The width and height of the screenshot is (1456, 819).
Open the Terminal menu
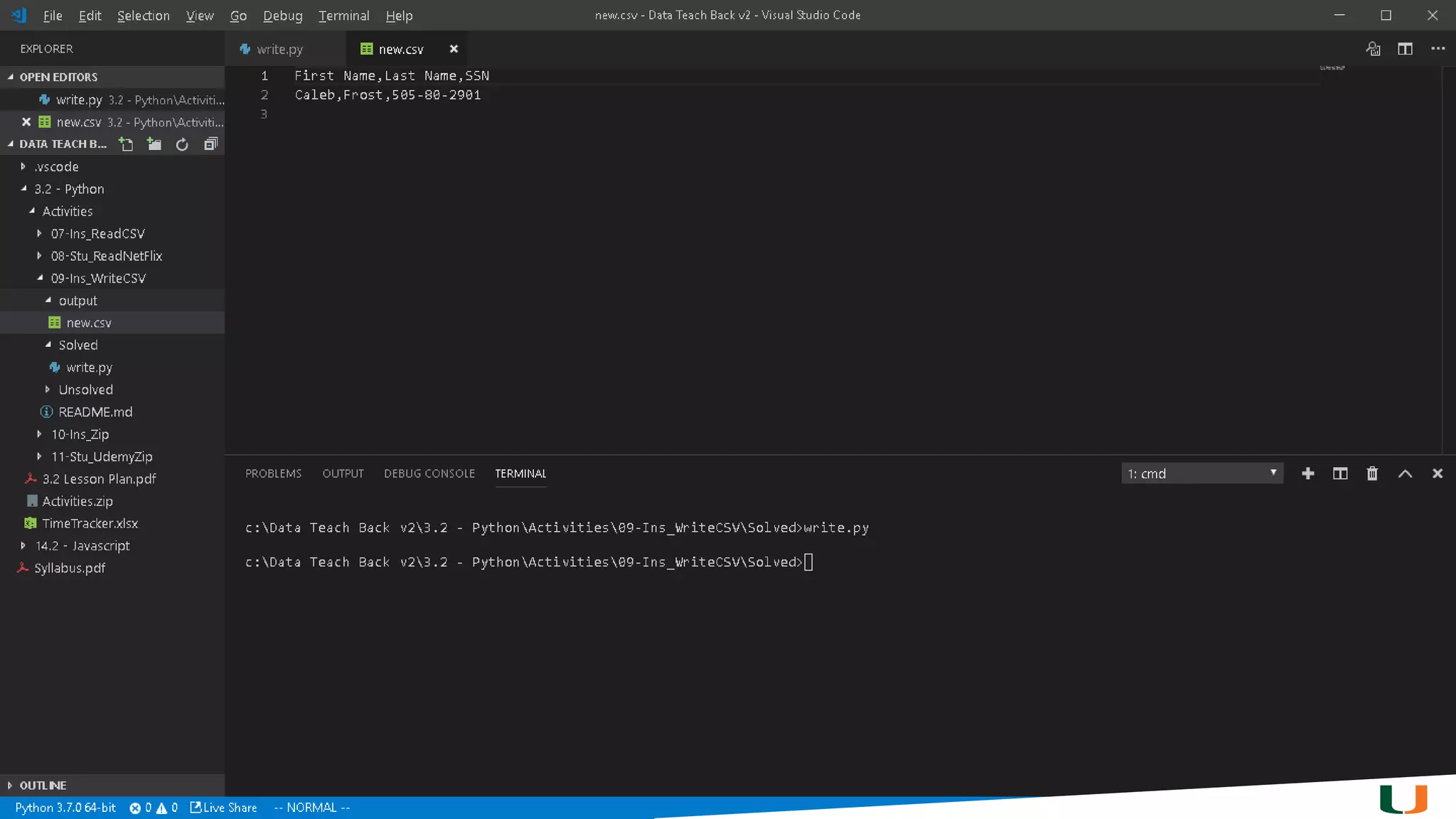click(343, 16)
